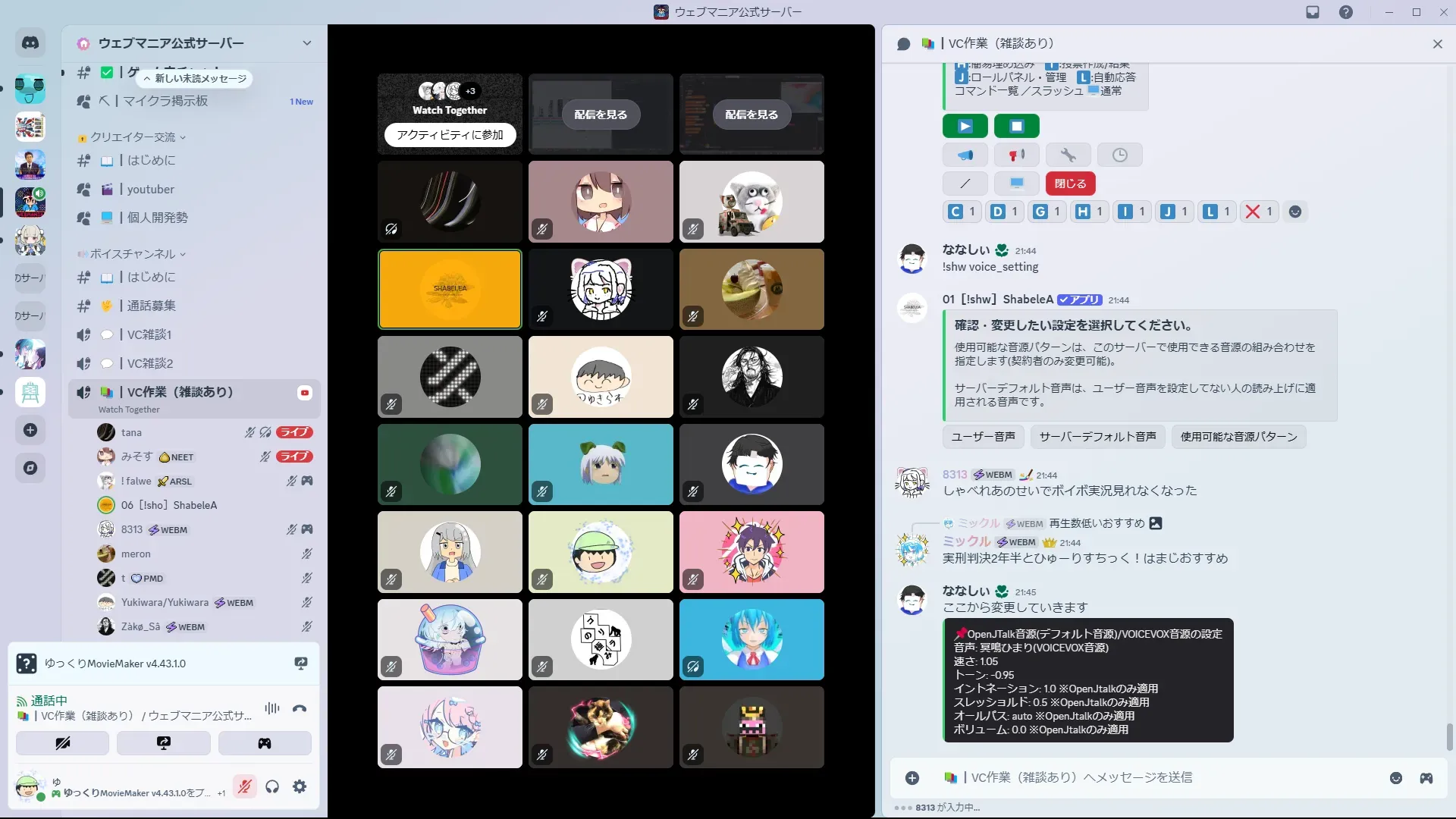Share your screen from the voice panel
The width and height of the screenshot is (1456, 819).
click(164, 743)
